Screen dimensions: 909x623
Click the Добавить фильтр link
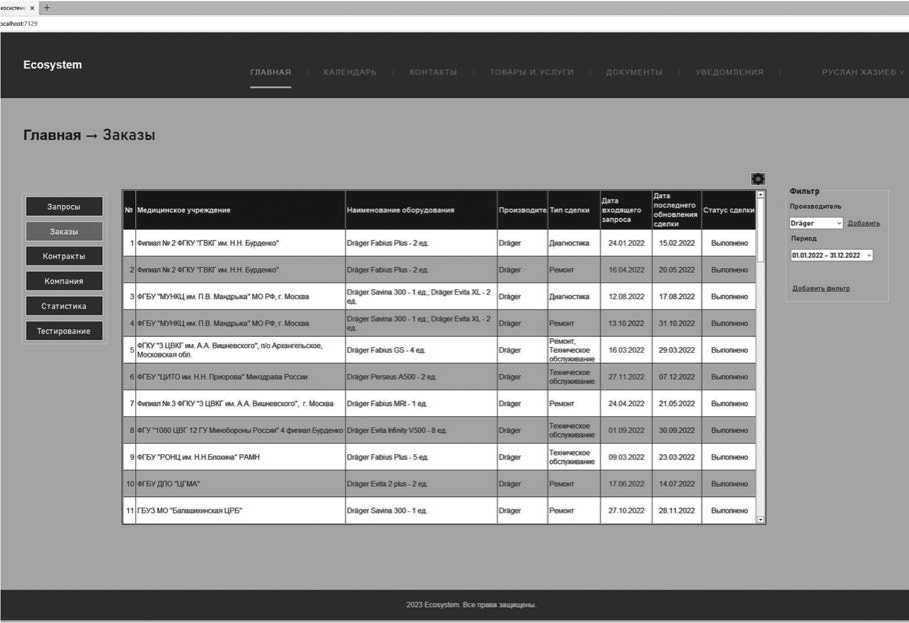[821, 288]
